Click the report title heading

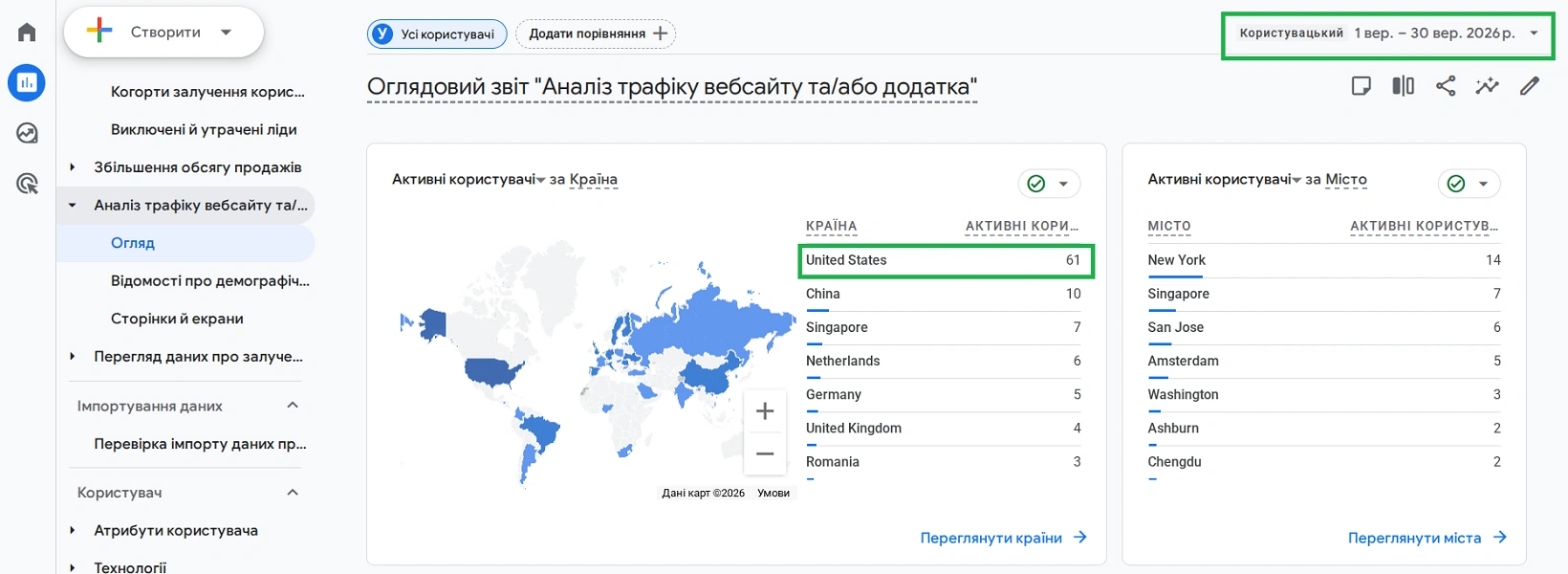(x=672, y=87)
